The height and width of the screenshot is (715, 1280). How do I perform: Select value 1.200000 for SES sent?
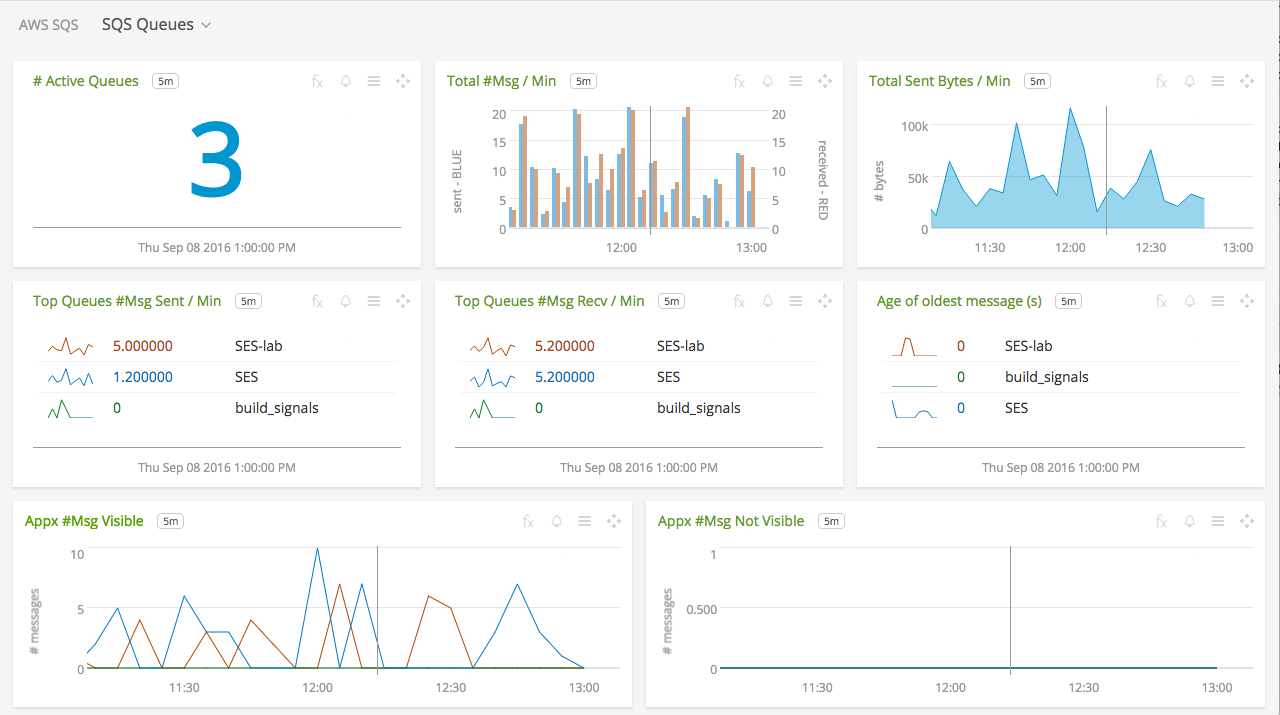pos(143,377)
